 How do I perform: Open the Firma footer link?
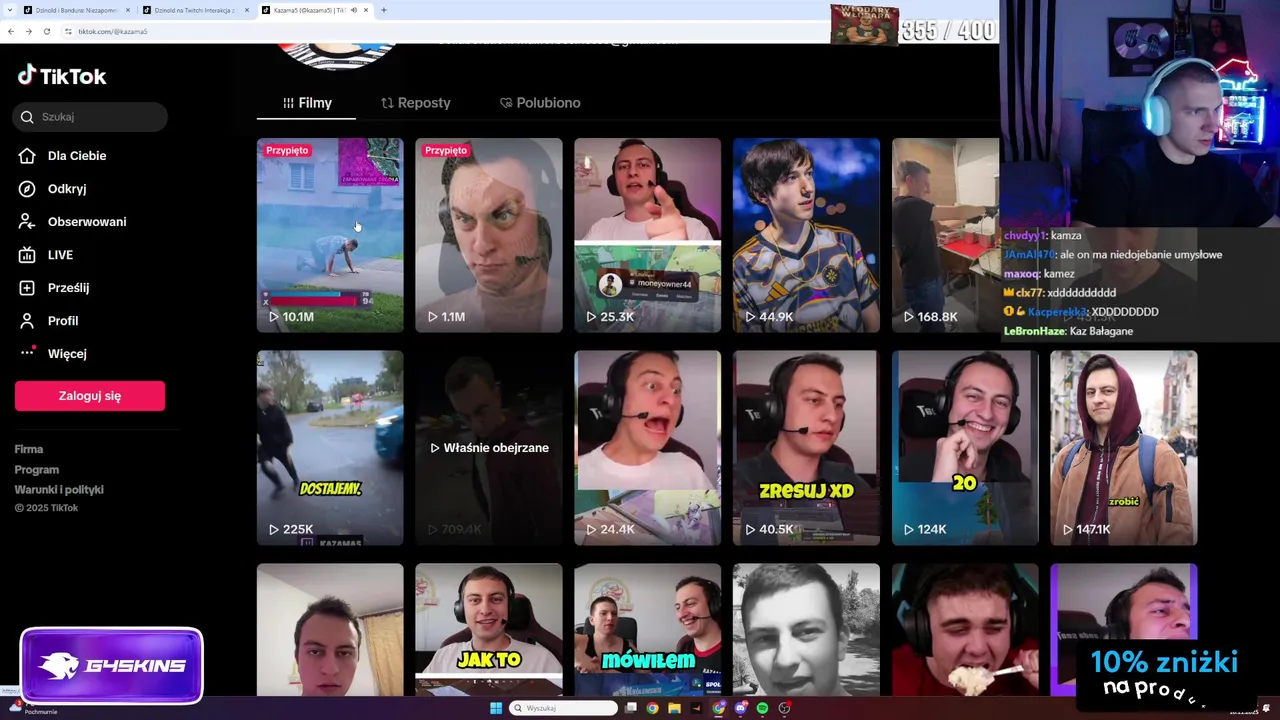[29, 450]
